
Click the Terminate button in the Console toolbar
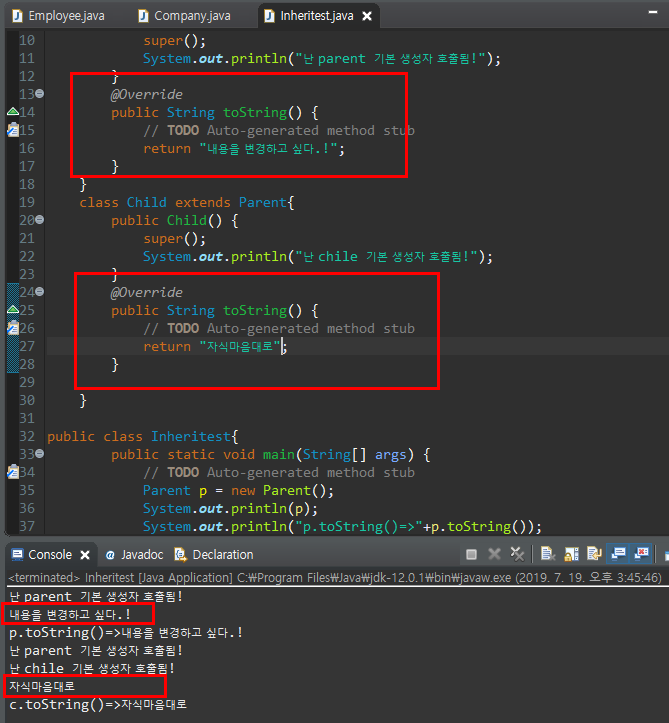(471, 554)
